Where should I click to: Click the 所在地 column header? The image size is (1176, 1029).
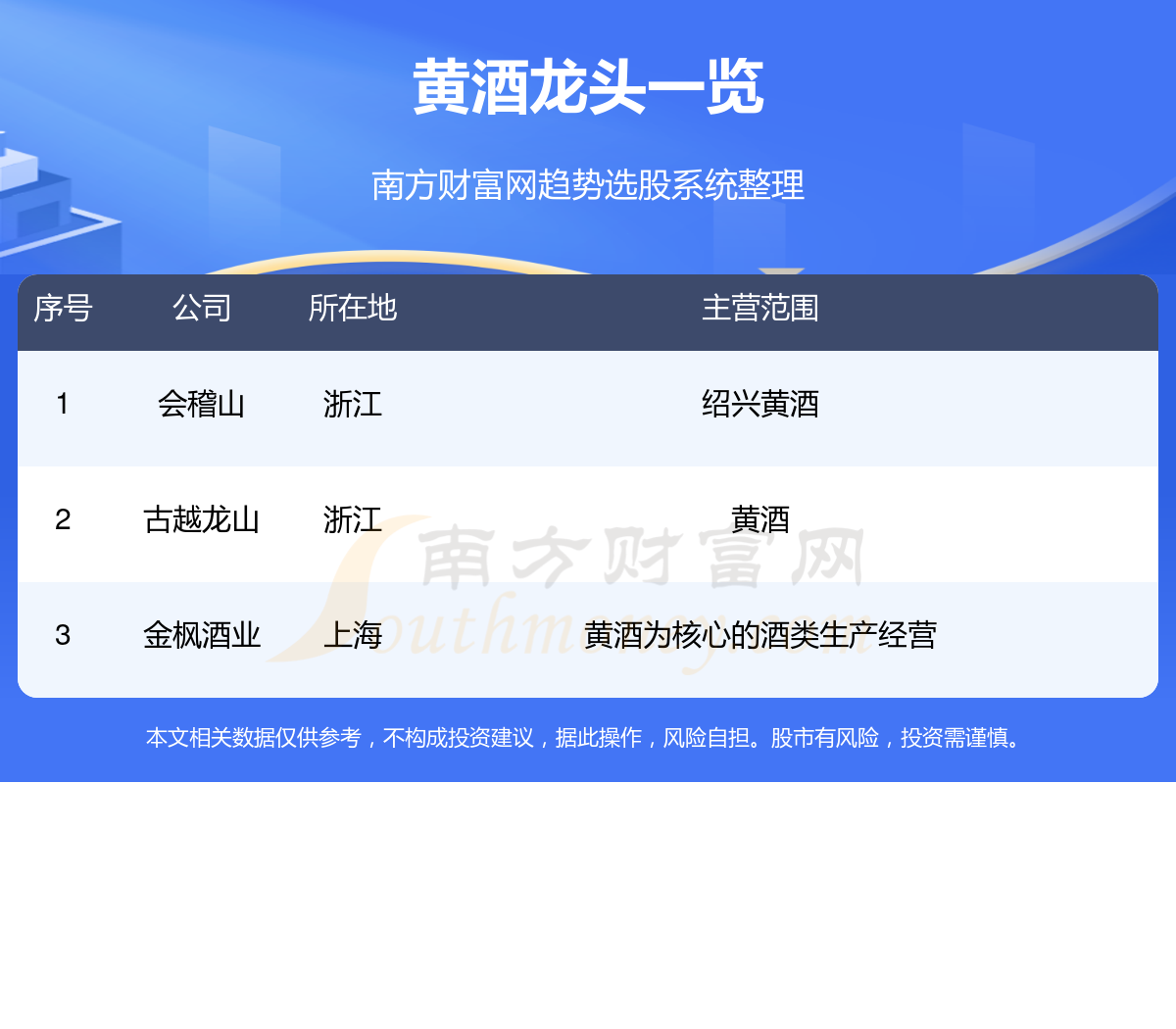click(353, 308)
